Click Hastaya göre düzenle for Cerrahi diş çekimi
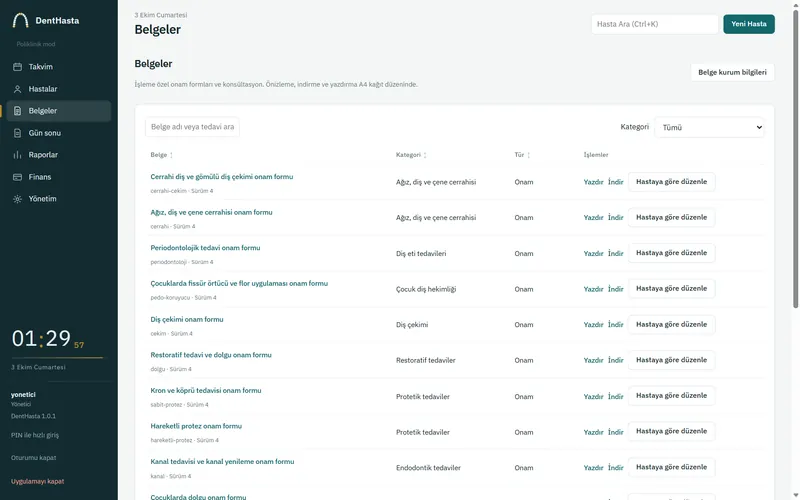 (x=671, y=182)
